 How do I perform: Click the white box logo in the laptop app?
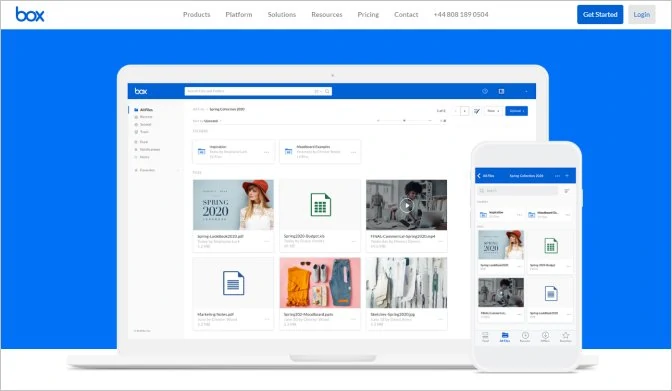pyautogui.click(x=141, y=91)
